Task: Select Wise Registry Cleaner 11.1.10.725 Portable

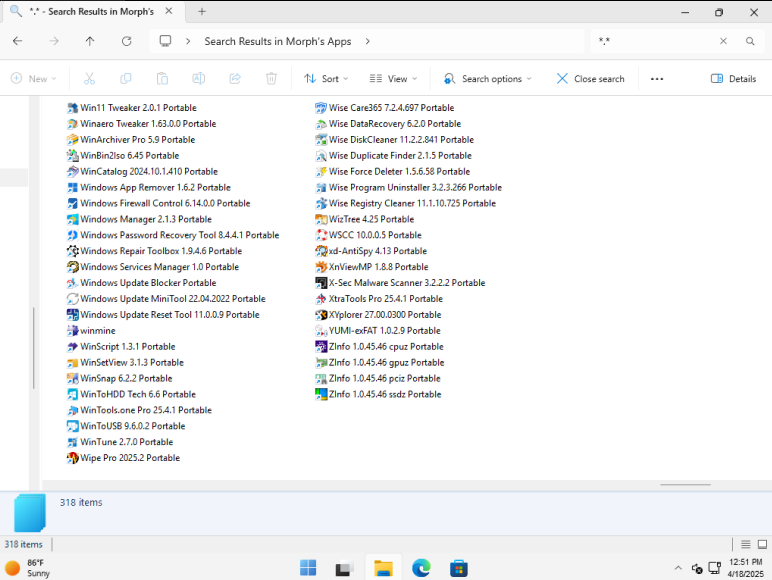Action: (x=406, y=203)
